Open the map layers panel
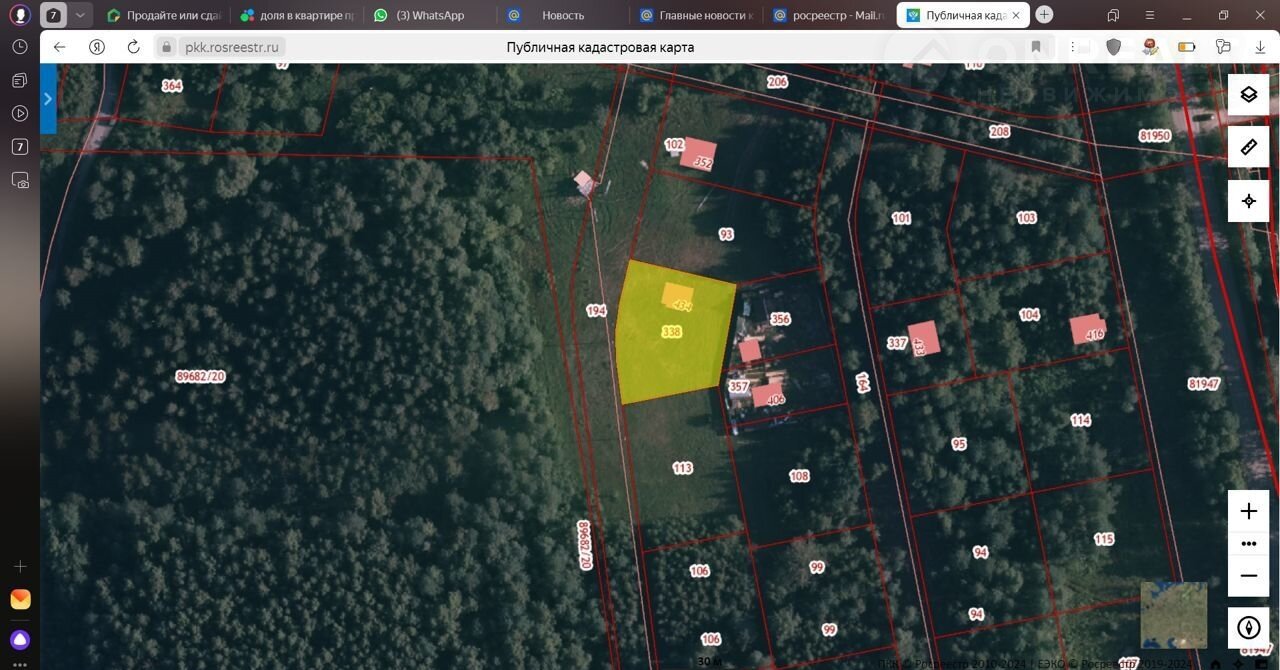This screenshot has width=1280, height=670. 1248,95
